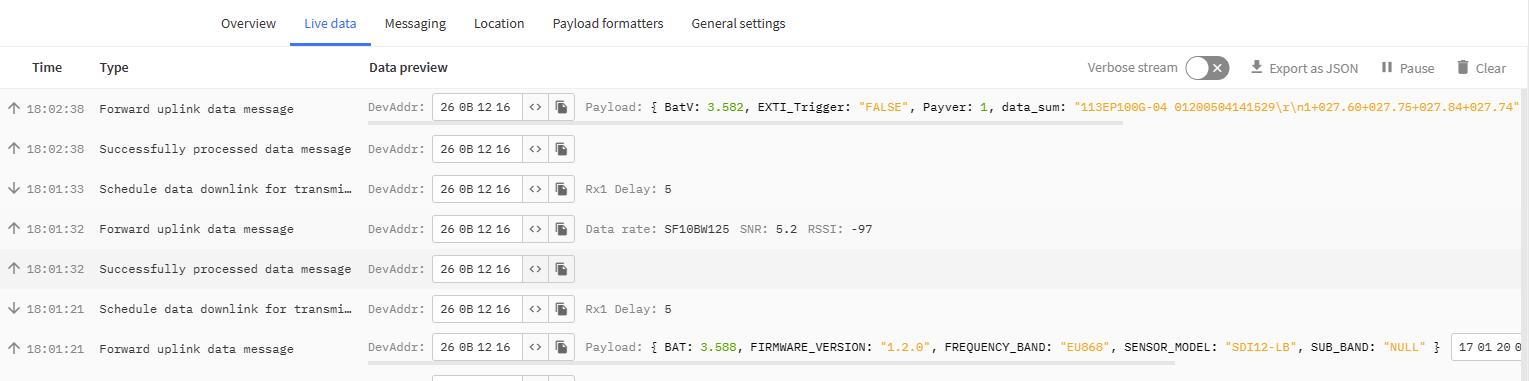Click the SUB_BAND value "NULL"
The width and height of the screenshot is (1529, 381).
(x=1405, y=348)
